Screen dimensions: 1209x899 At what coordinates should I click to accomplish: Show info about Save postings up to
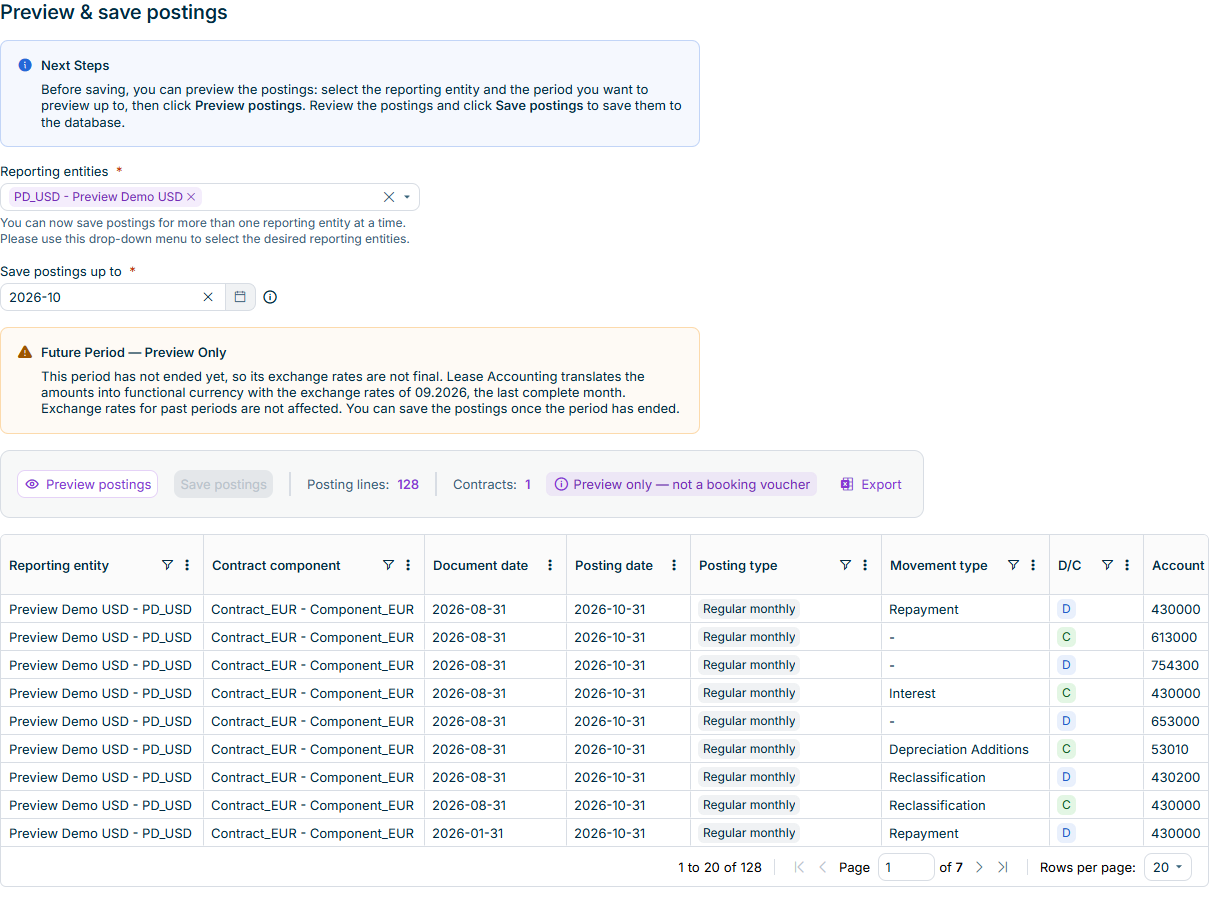pyautogui.click(x=270, y=297)
